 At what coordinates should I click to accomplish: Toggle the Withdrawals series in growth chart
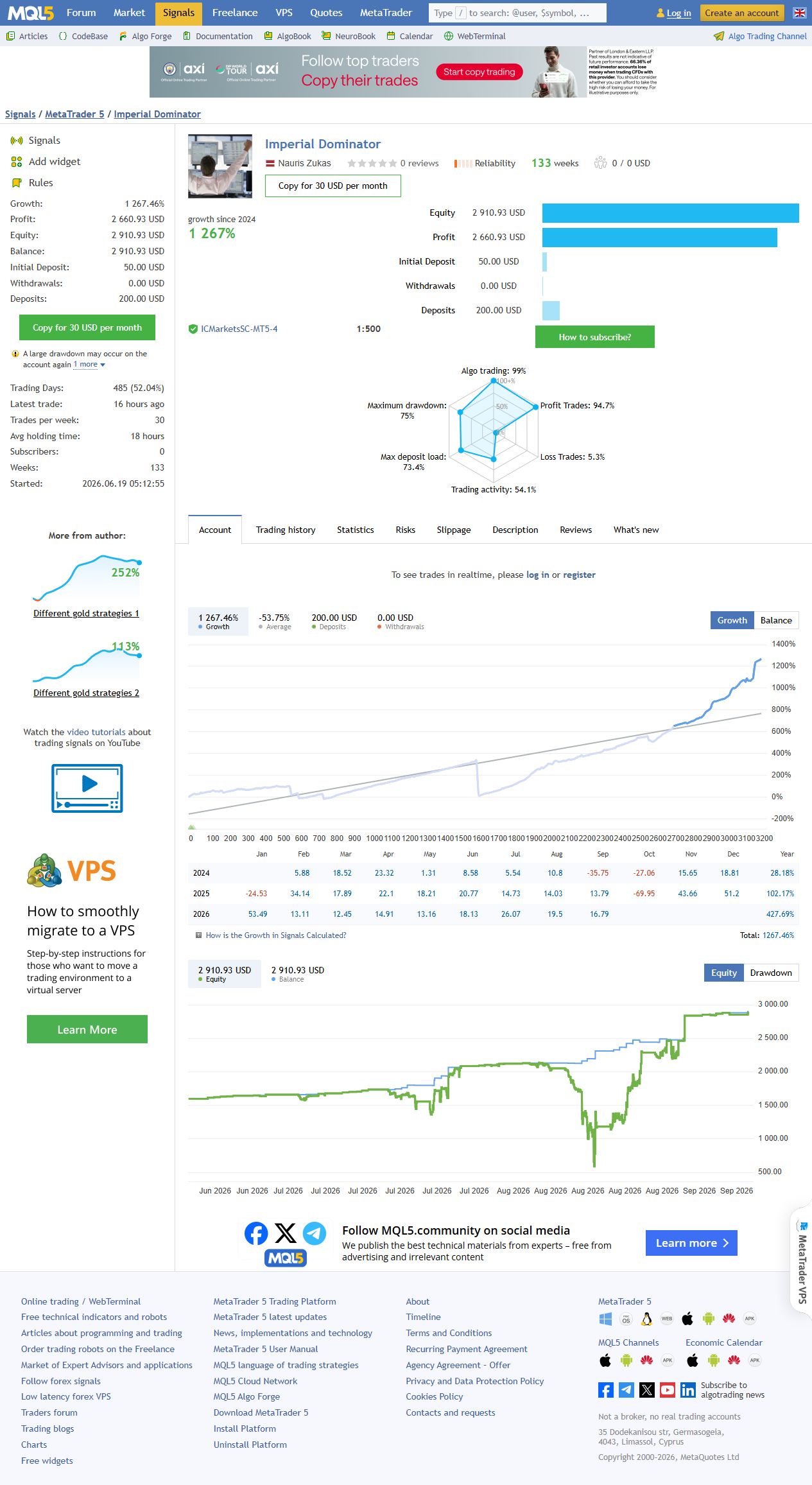pos(401,621)
